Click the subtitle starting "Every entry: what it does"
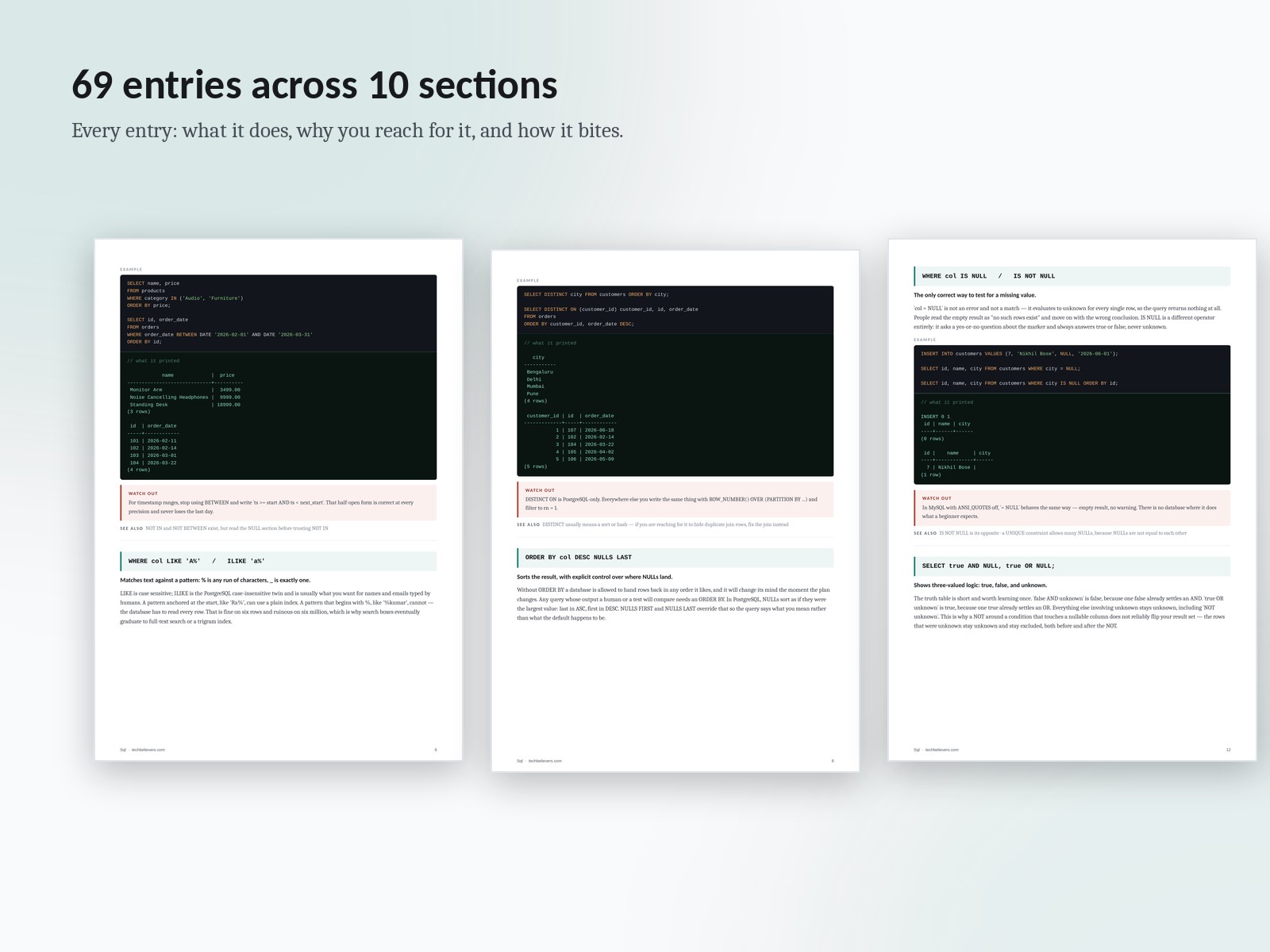 [347, 130]
